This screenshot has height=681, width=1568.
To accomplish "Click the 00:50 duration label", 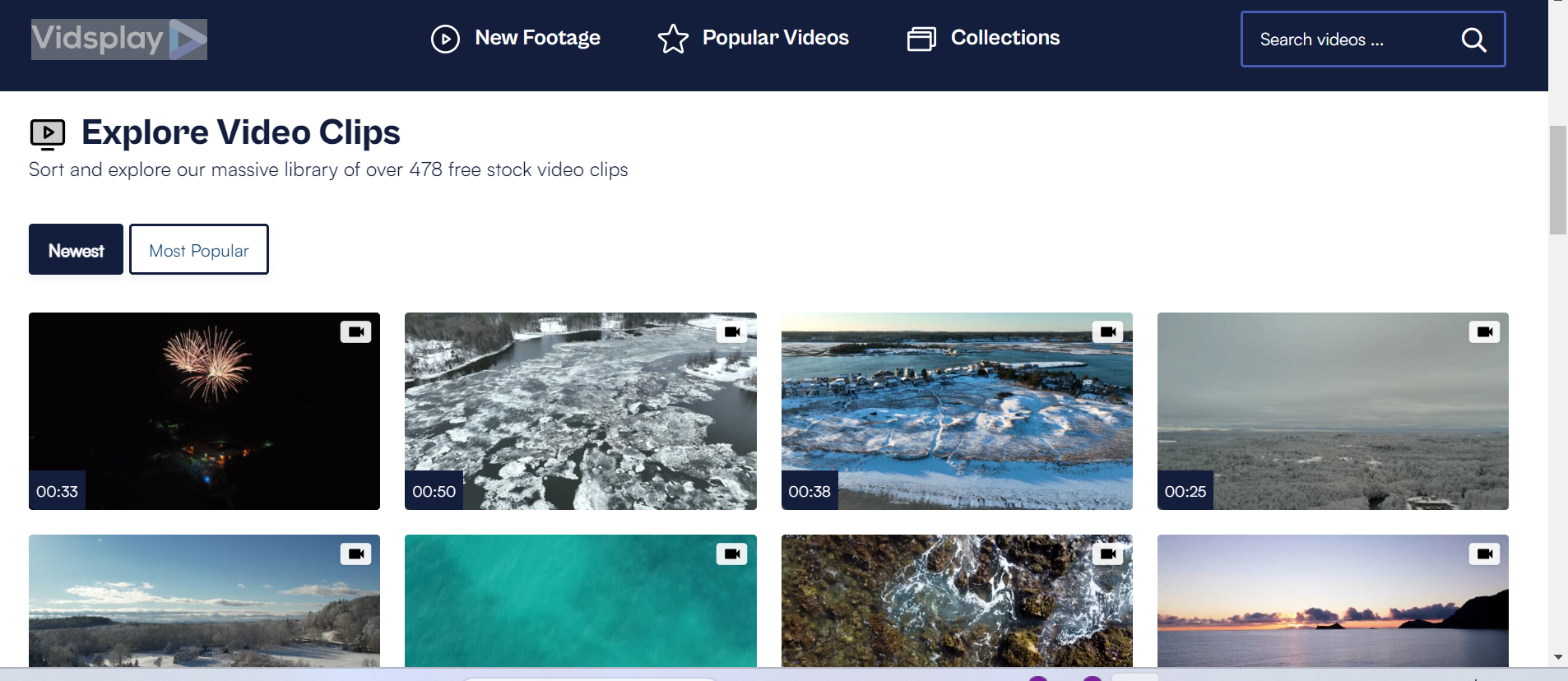I will (x=434, y=491).
